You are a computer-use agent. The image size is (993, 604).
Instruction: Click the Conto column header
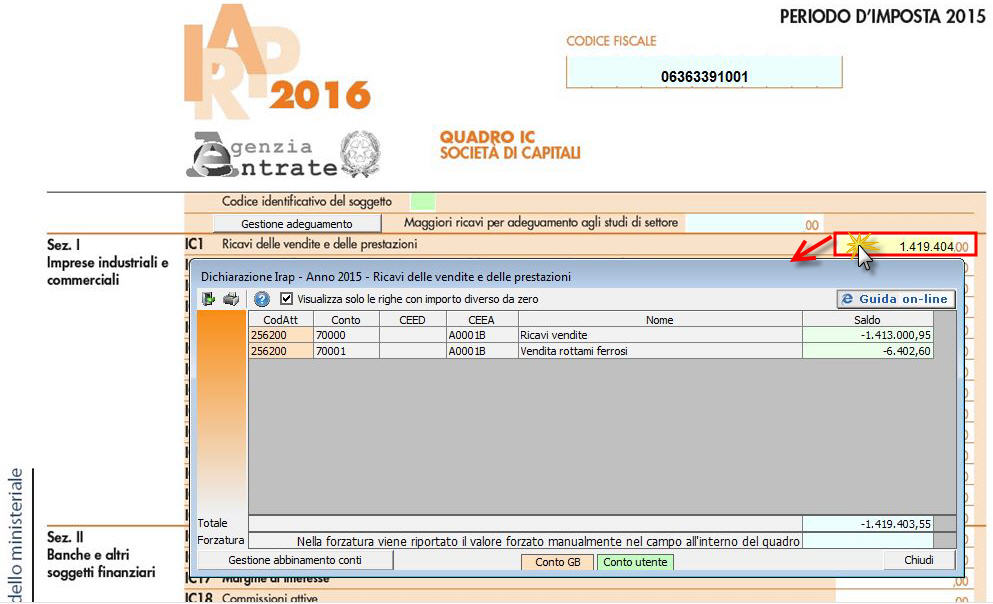point(346,320)
